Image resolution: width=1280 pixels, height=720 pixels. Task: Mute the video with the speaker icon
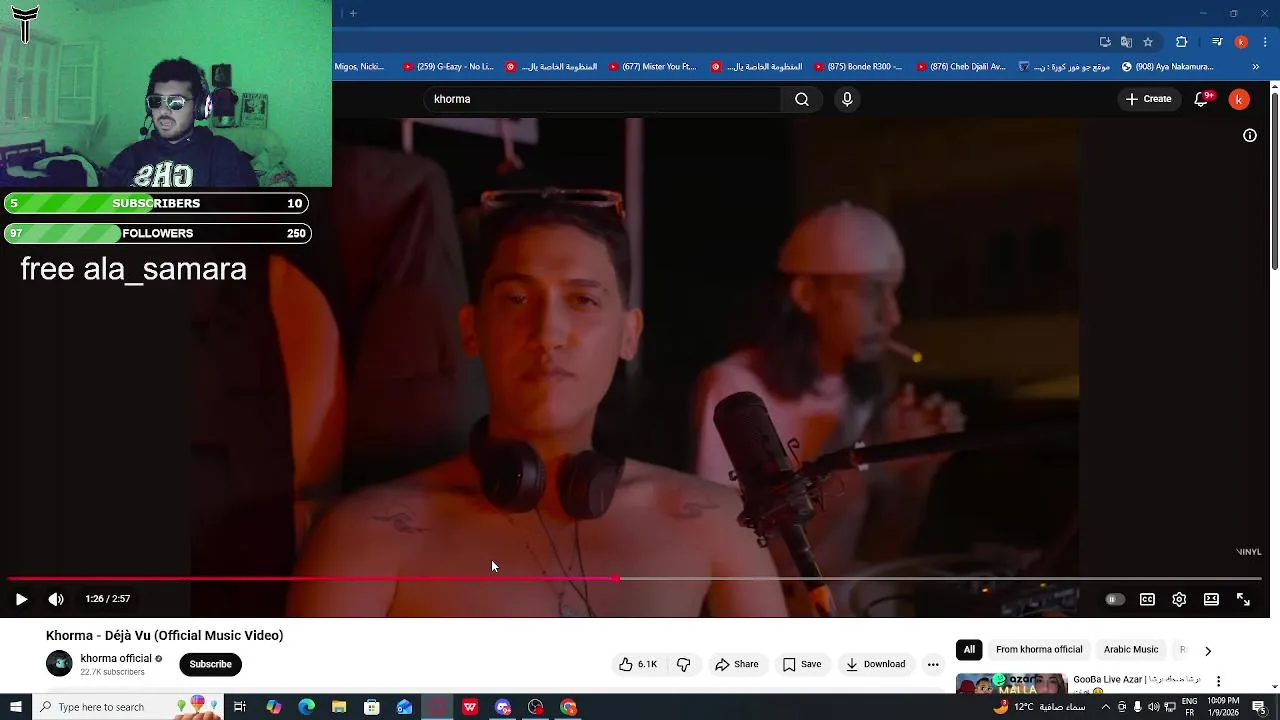point(56,599)
